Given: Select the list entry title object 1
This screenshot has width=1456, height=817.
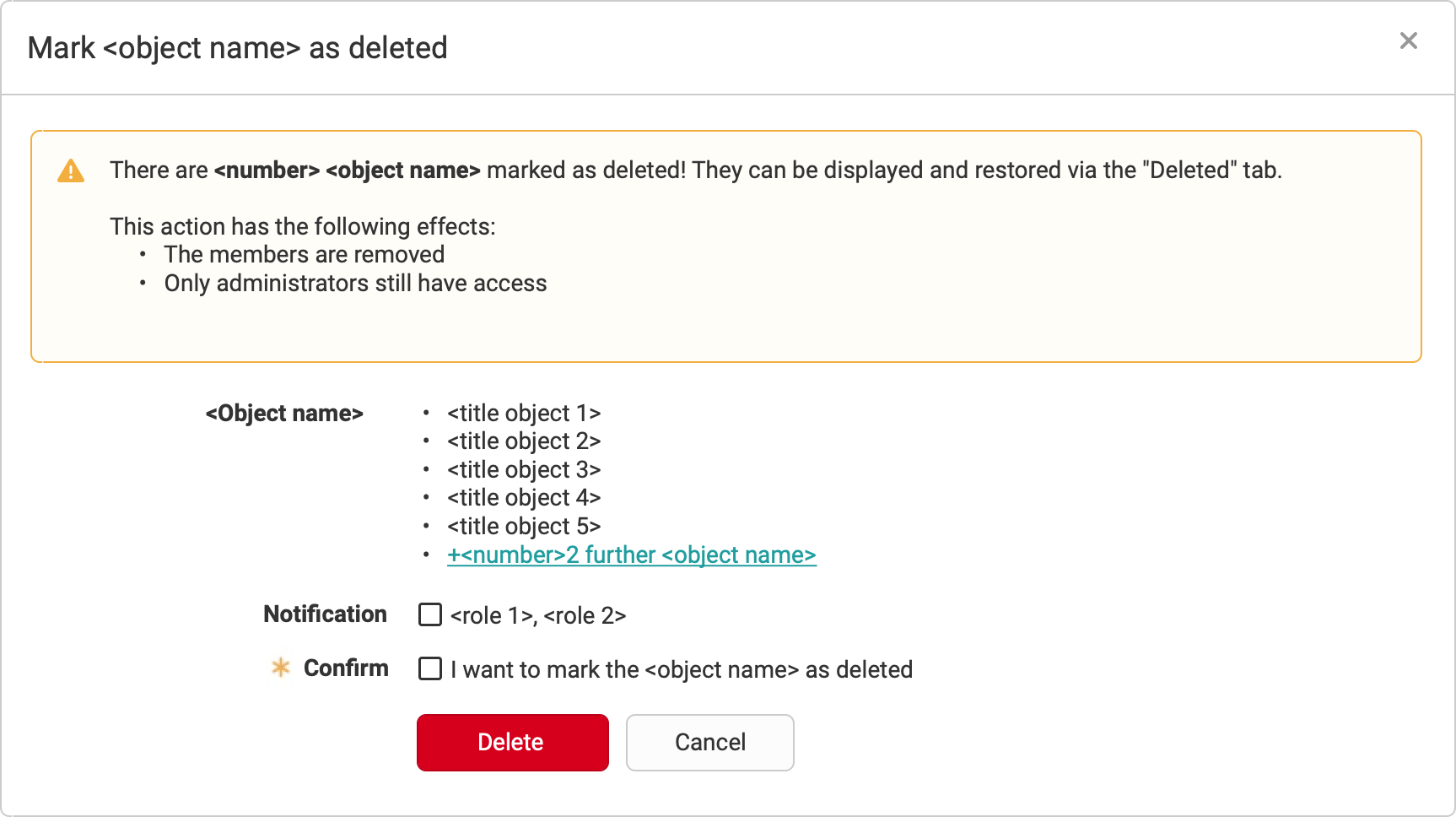Looking at the screenshot, I should click(x=524, y=413).
